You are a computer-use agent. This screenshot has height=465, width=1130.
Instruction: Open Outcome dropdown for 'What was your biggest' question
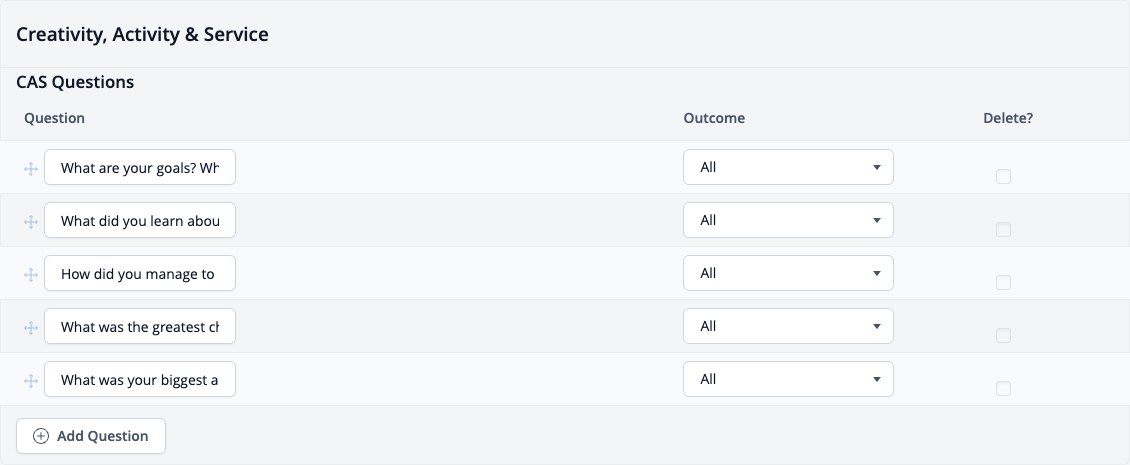(788, 379)
